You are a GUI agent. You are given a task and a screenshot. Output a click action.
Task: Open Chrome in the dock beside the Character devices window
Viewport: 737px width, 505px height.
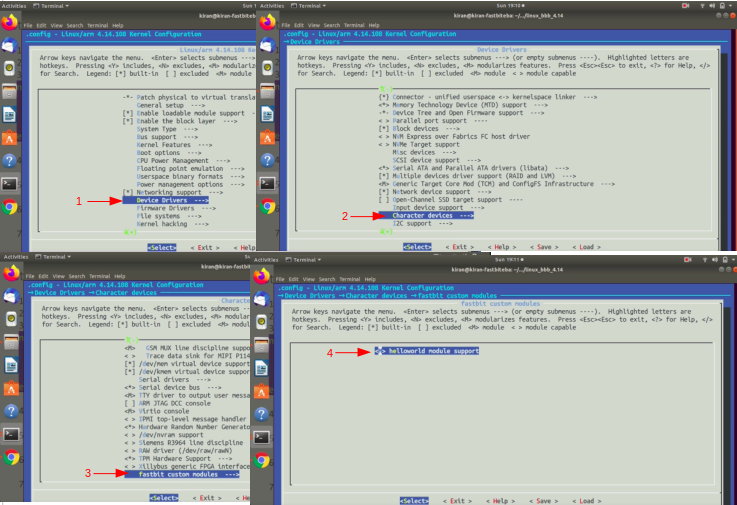point(11,457)
